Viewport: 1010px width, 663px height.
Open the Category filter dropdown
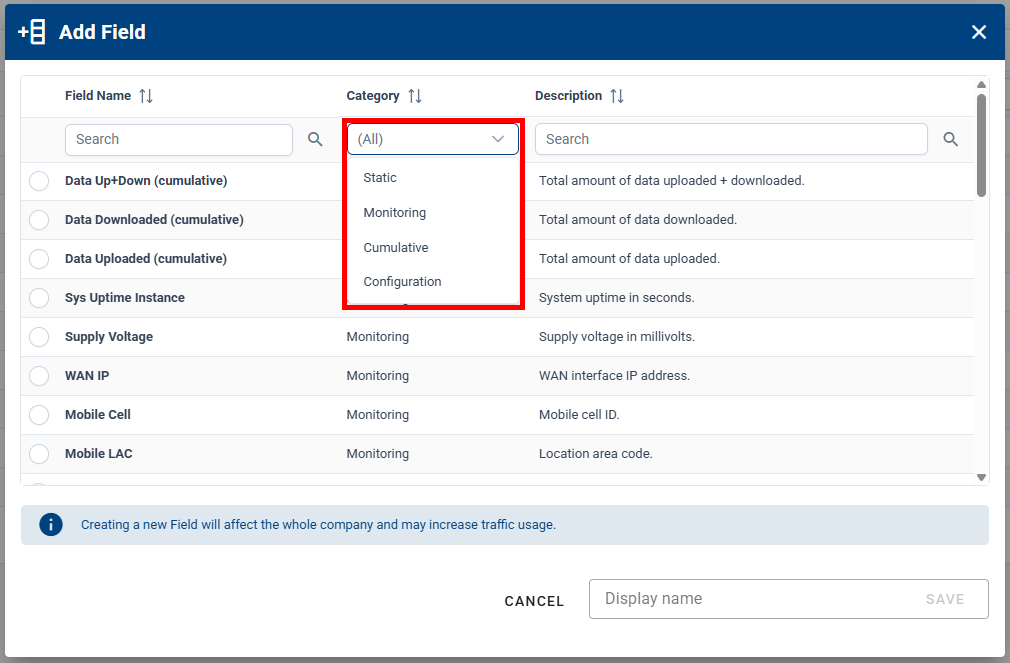click(432, 139)
